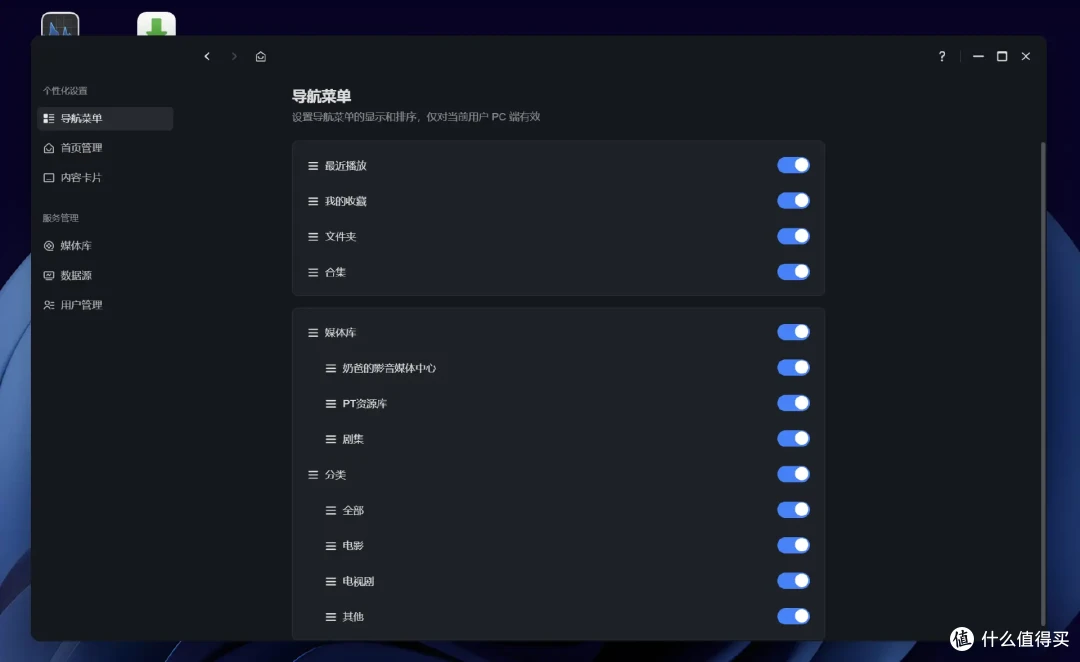Grab drag handle beside 剧集
This screenshot has height=662, width=1080.
click(x=331, y=439)
